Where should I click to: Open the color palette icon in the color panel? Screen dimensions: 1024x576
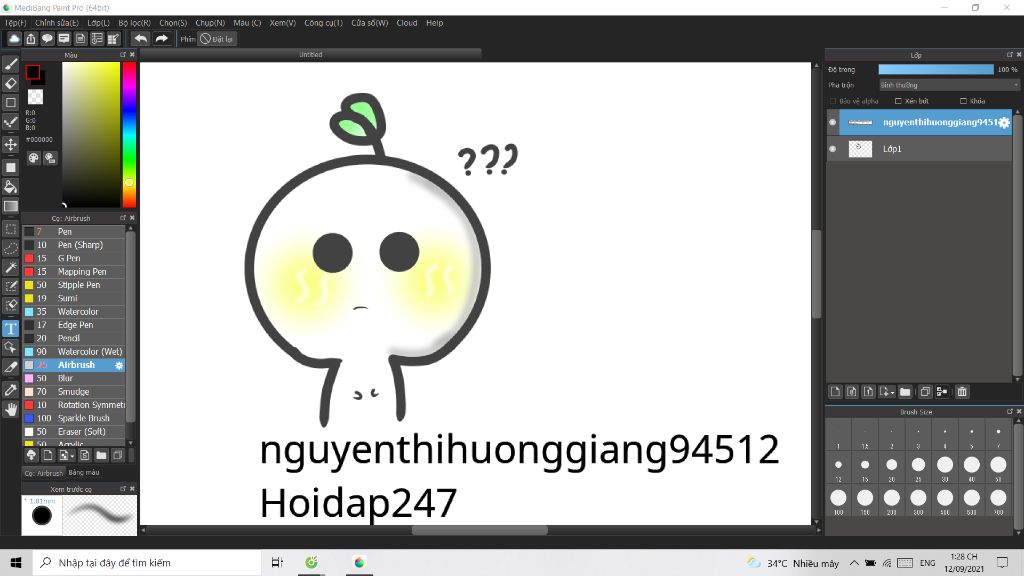click(33, 158)
